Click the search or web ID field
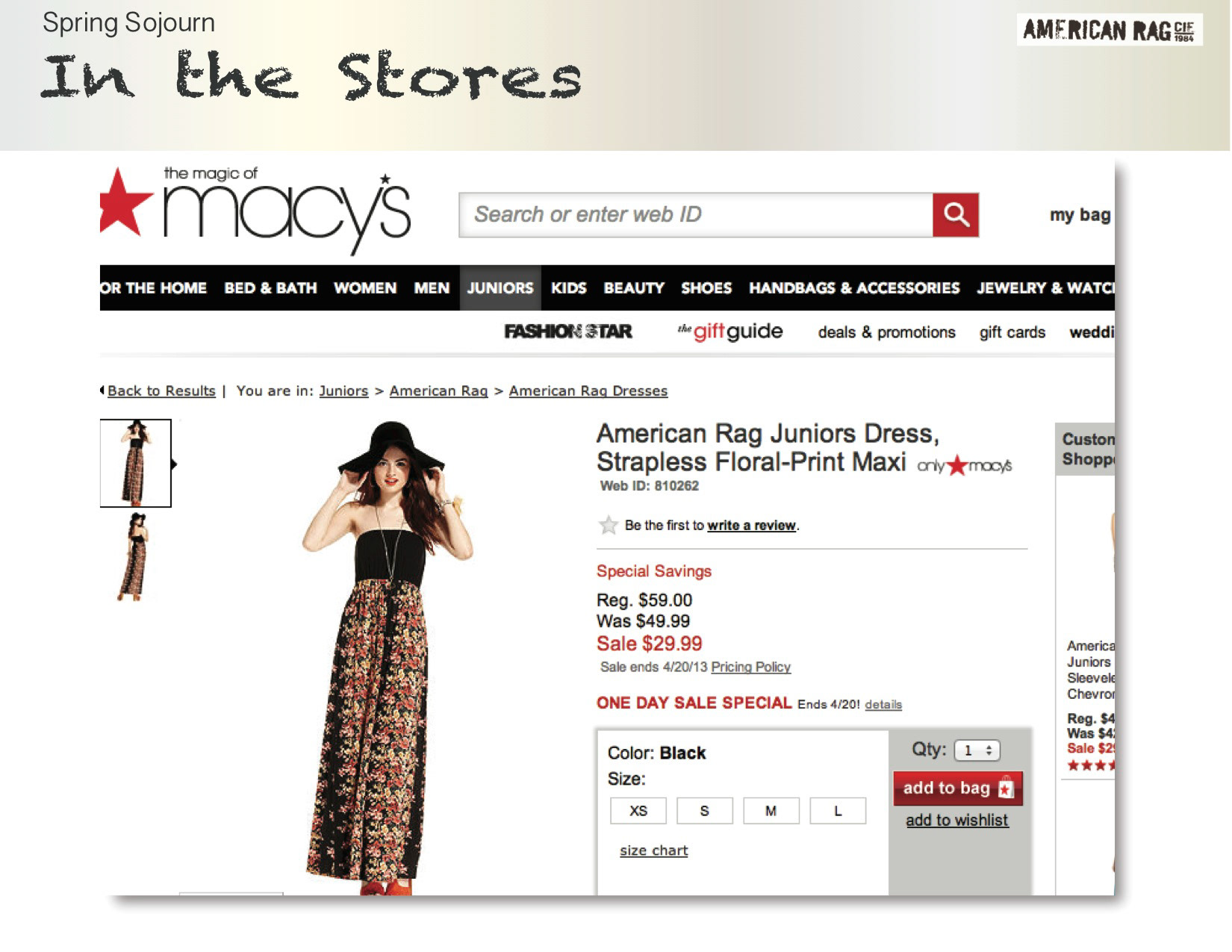The width and height of the screenshot is (1232, 952). pos(696,215)
